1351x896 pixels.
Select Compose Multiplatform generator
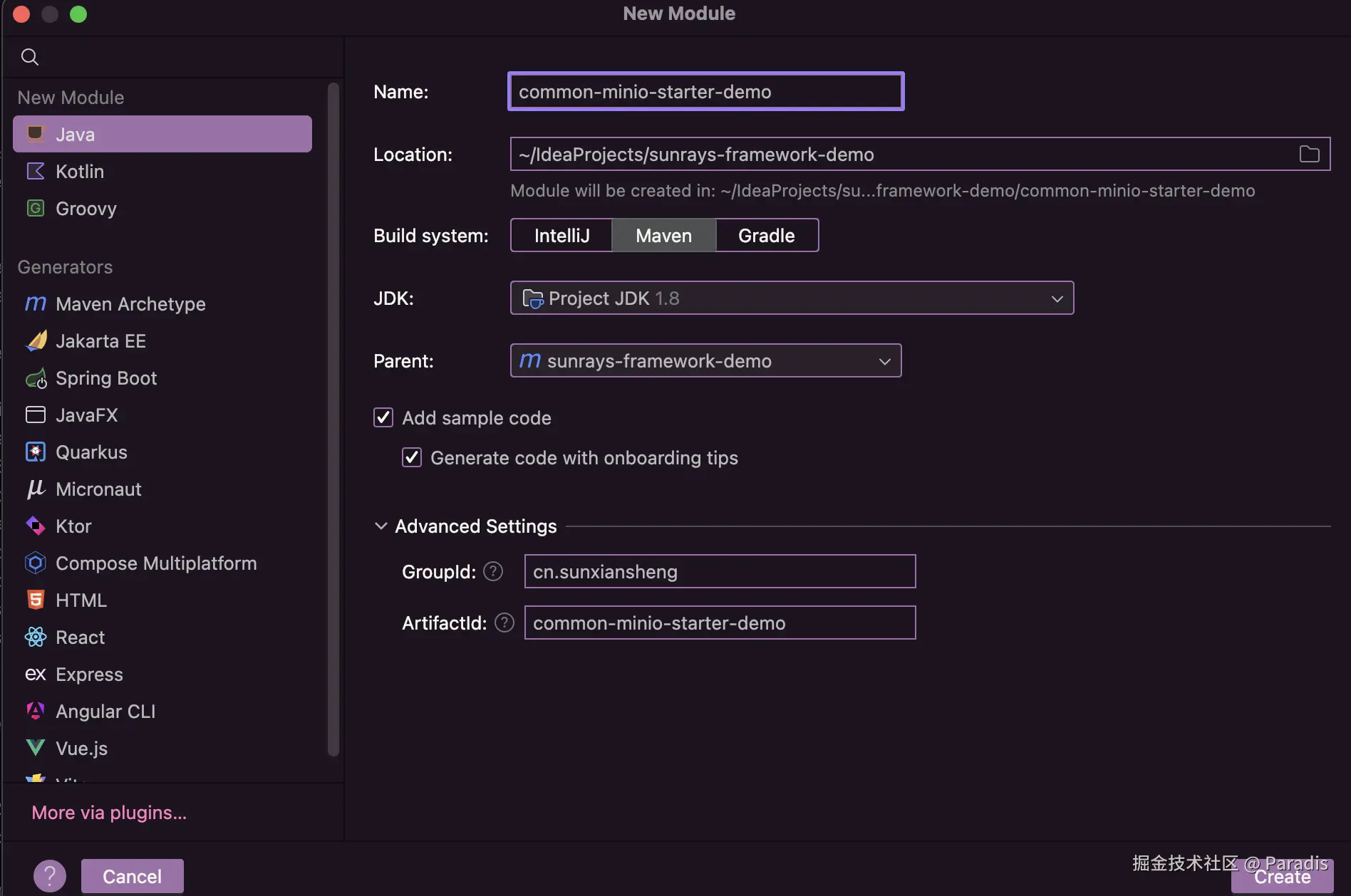click(162, 563)
